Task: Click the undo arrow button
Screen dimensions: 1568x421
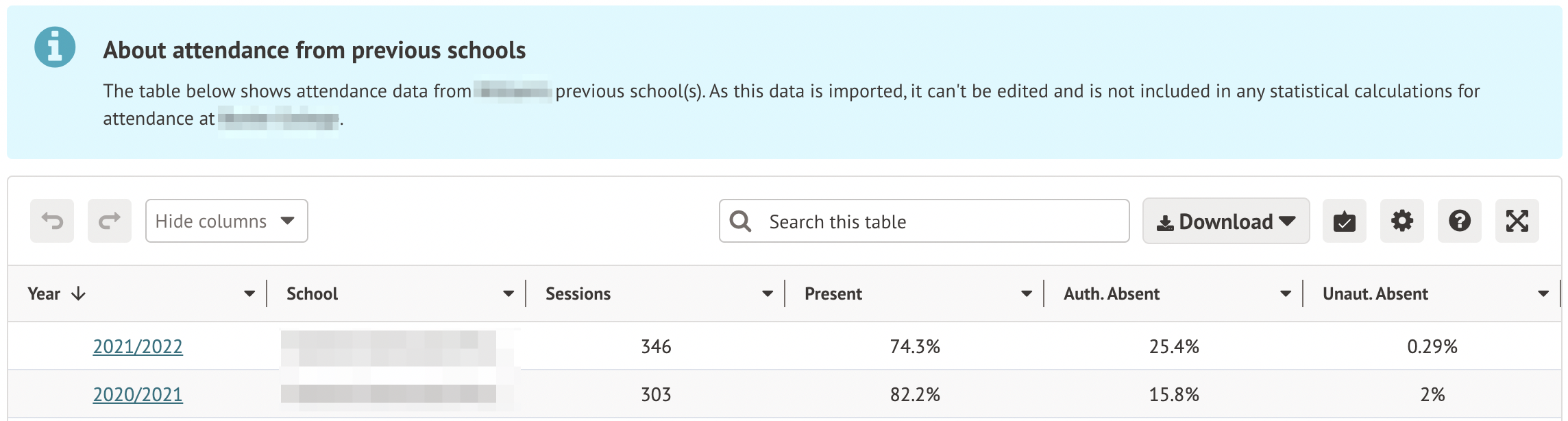Action: [x=52, y=221]
